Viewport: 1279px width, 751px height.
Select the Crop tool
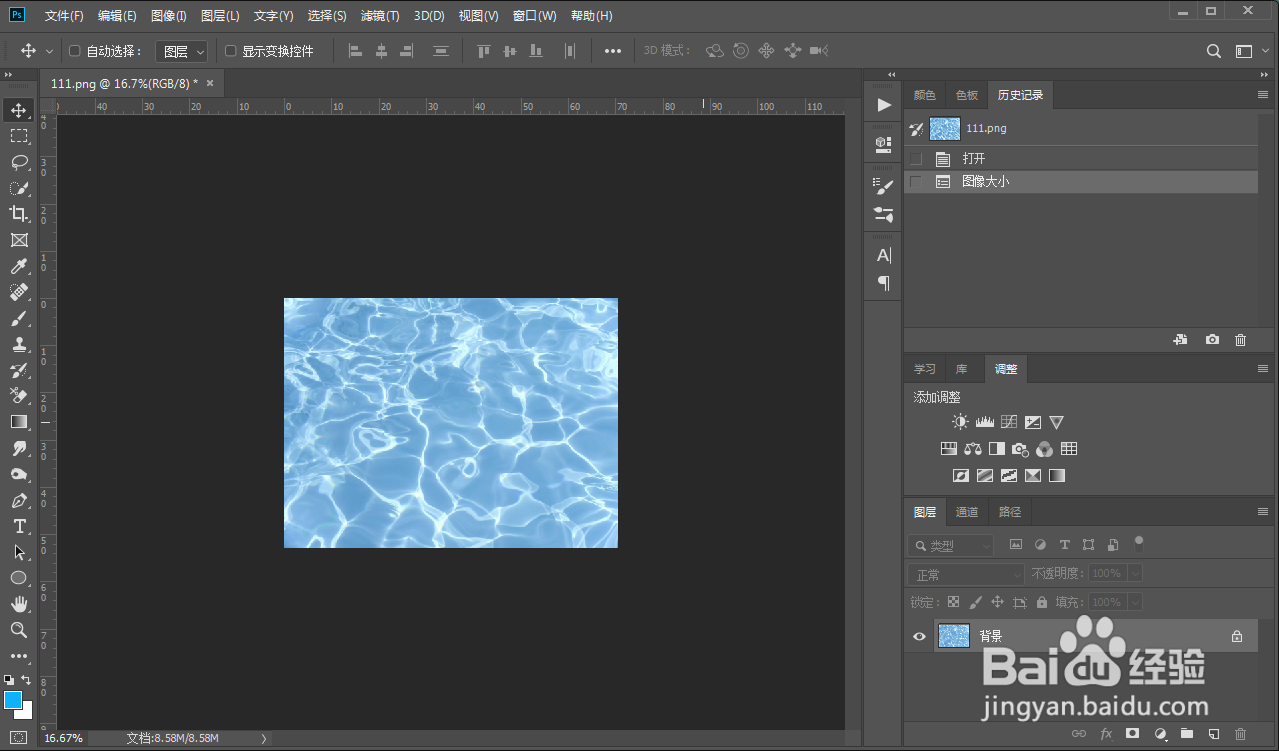point(19,214)
